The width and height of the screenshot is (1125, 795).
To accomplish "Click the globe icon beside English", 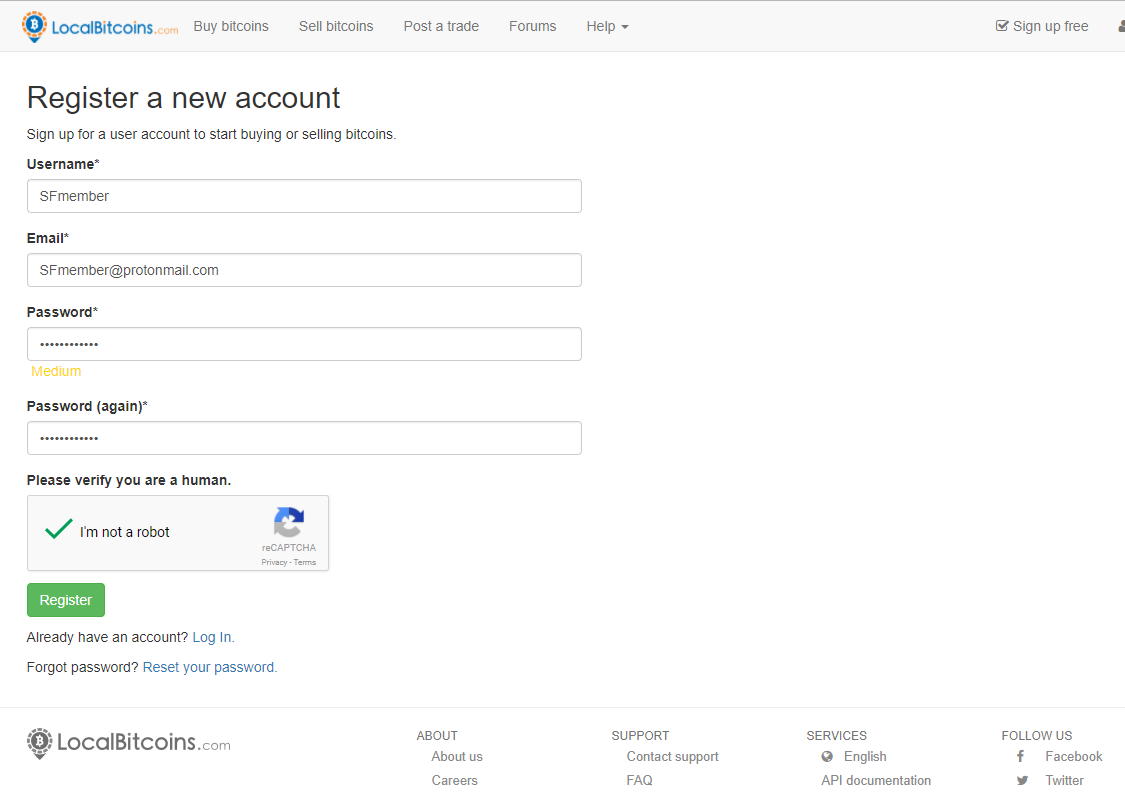I will coord(827,757).
